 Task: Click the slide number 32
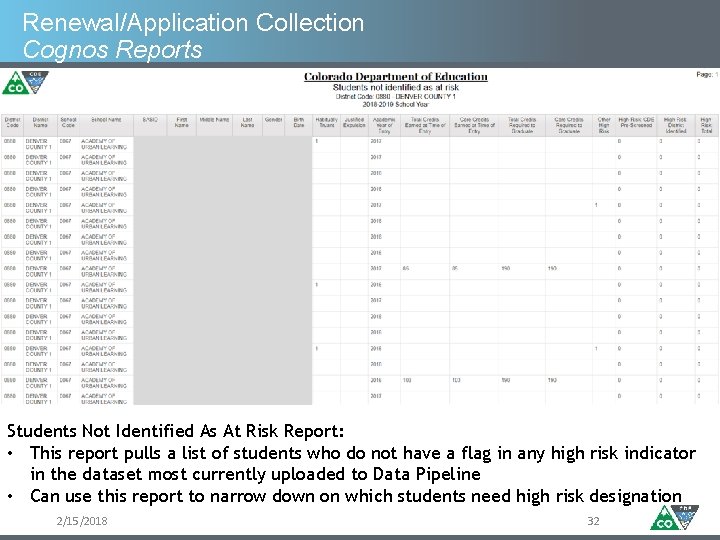pos(593,521)
